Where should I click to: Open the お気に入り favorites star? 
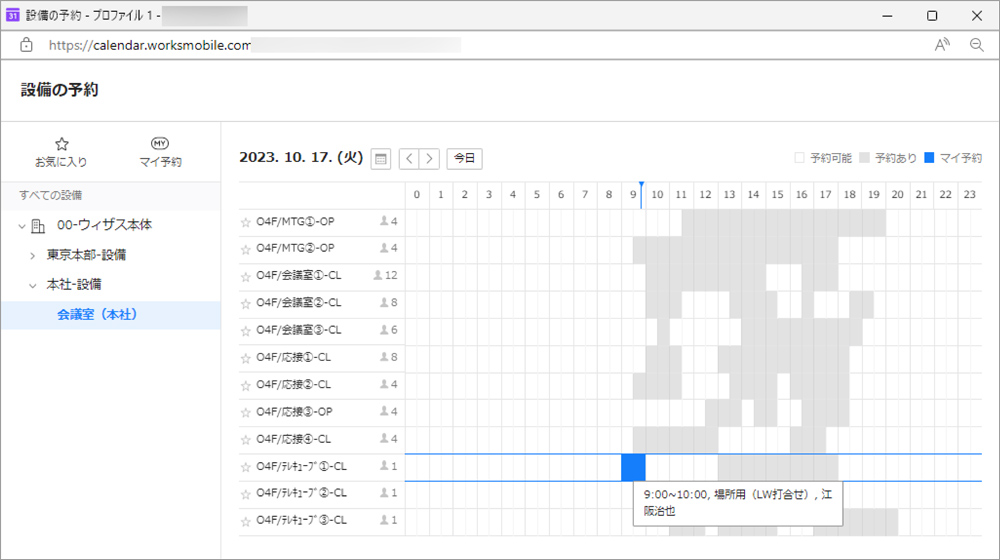pyautogui.click(x=61, y=145)
